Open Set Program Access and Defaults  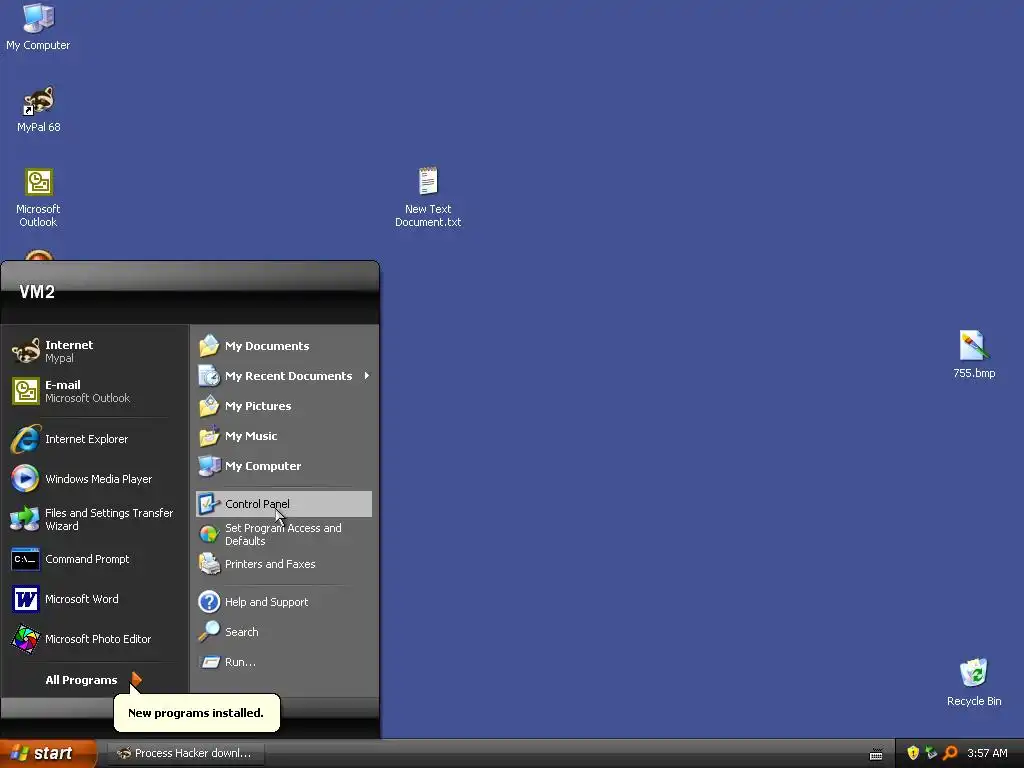point(283,534)
